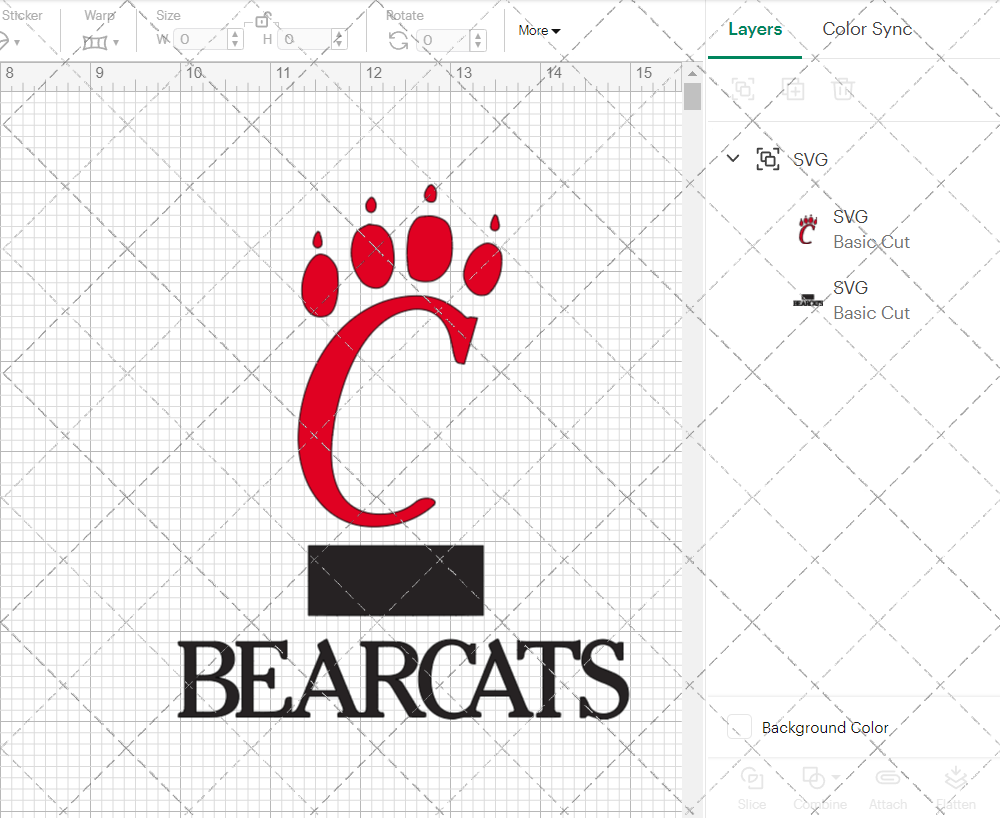Image resolution: width=1000 pixels, height=818 pixels.
Task: Click the Basic Cut label
Action: click(x=871, y=242)
